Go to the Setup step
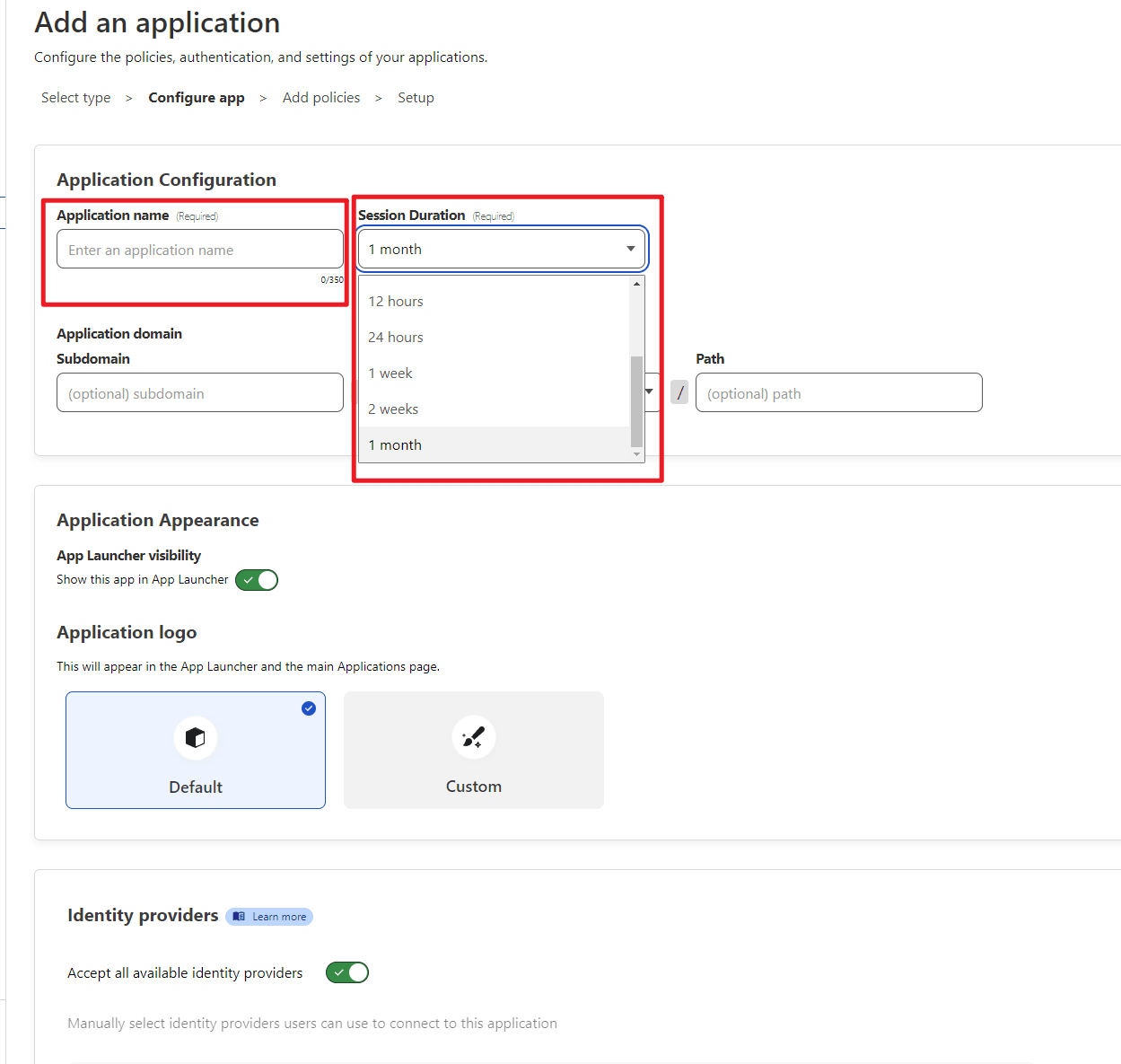The height and width of the screenshot is (1064, 1121). pyautogui.click(x=416, y=97)
